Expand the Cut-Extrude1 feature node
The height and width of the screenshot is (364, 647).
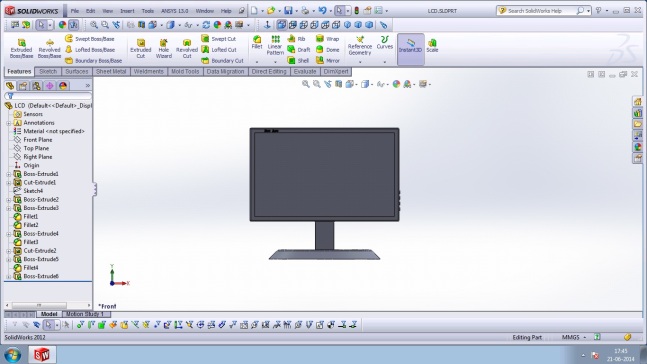(9, 182)
